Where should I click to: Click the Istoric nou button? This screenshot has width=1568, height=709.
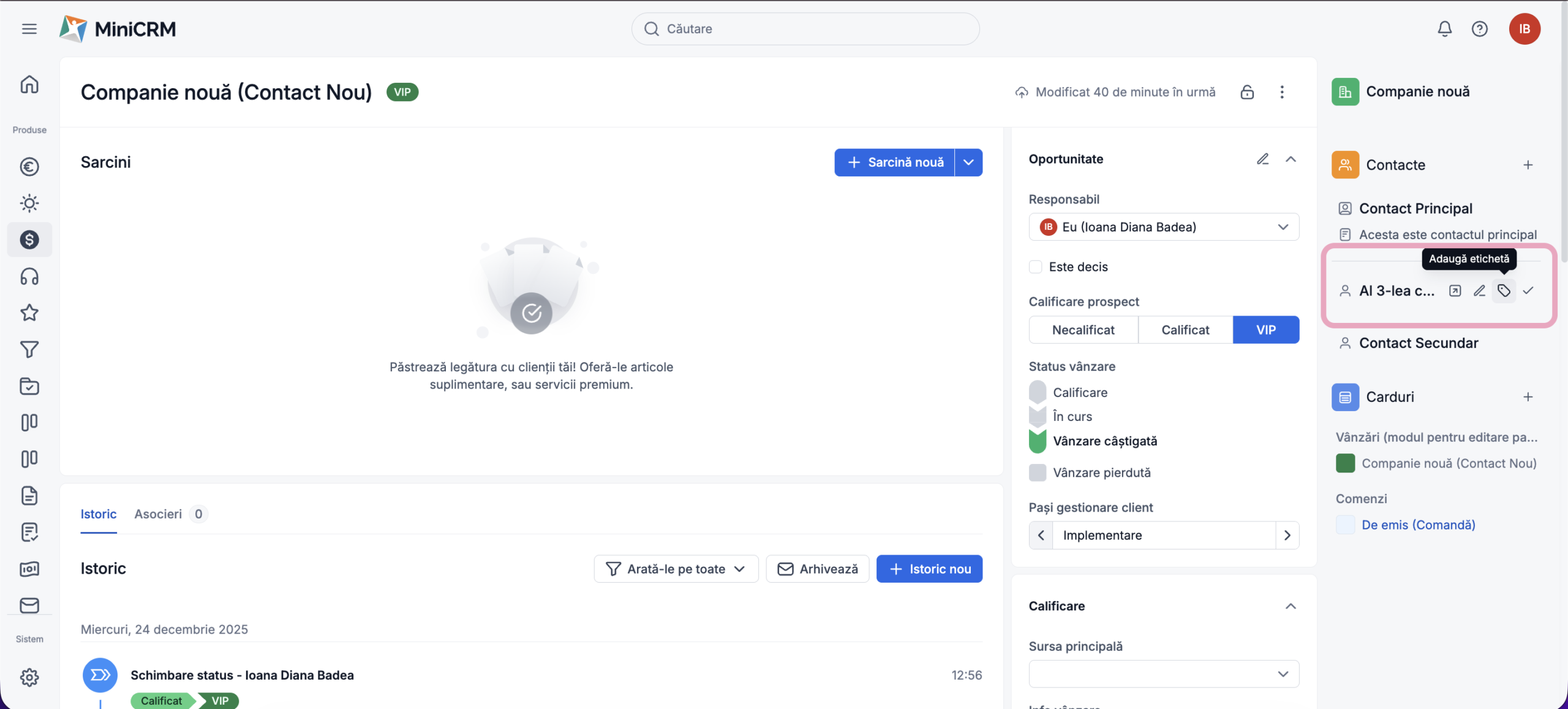coord(929,569)
